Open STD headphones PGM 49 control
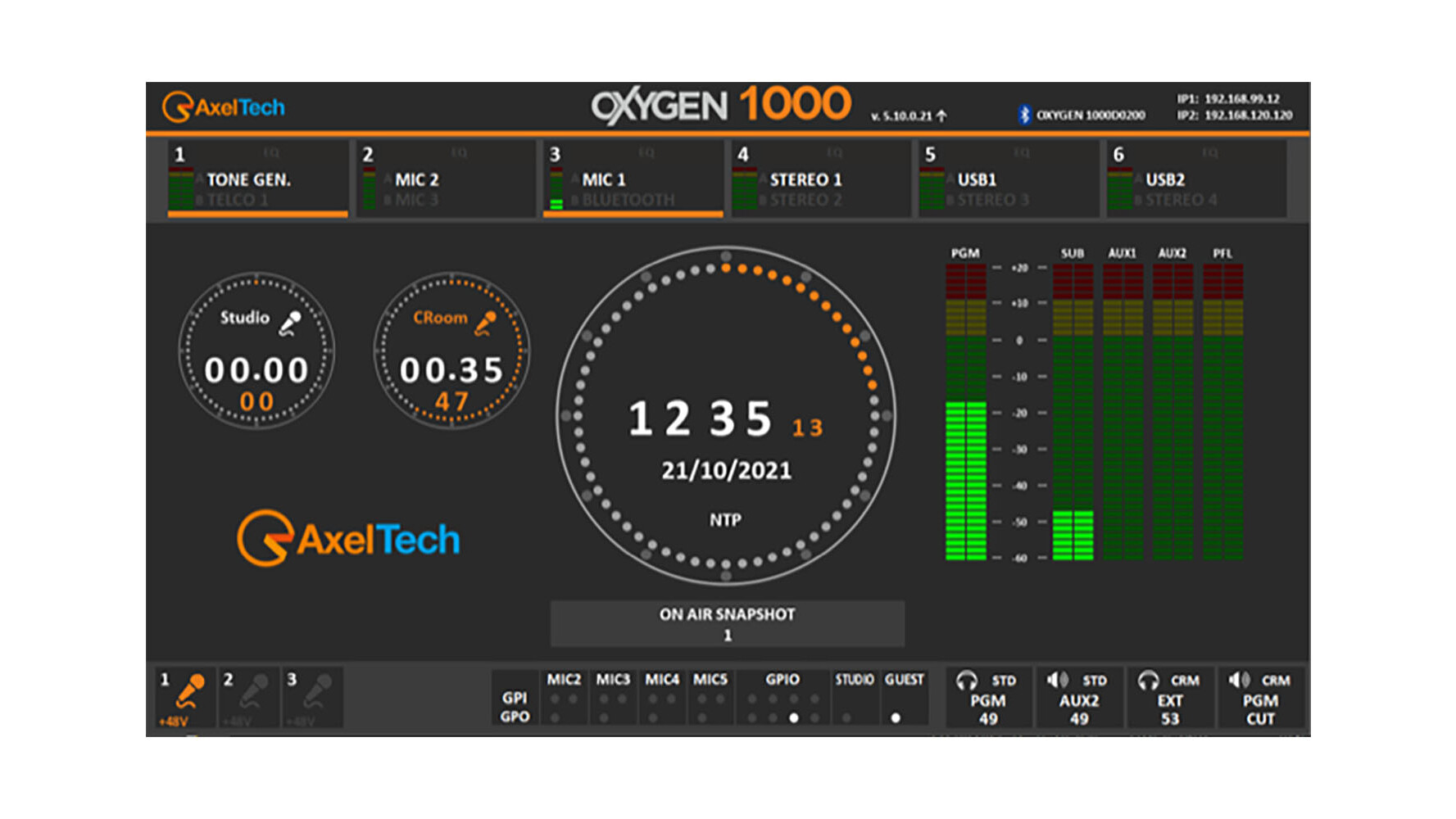Viewport: 1456px width, 819px height. point(988,699)
